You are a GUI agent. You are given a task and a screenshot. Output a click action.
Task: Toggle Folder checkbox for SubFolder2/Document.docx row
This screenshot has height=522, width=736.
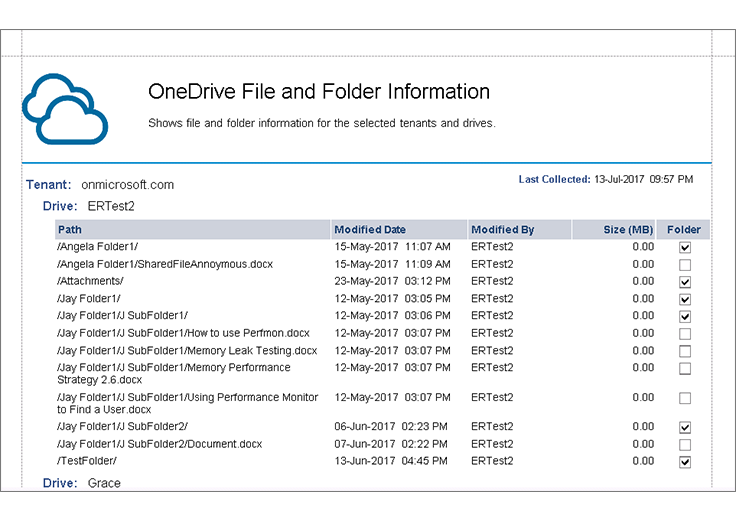tap(685, 445)
